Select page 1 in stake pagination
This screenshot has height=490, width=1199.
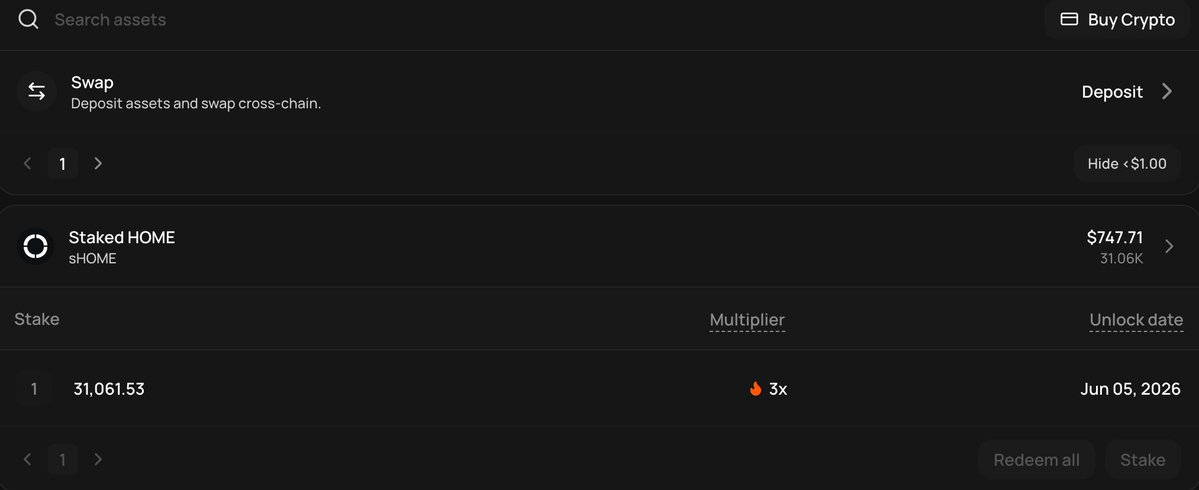(x=63, y=459)
